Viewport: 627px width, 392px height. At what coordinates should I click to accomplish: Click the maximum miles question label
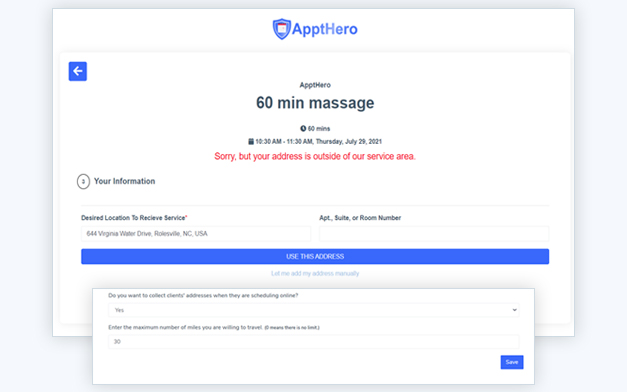(214, 327)
